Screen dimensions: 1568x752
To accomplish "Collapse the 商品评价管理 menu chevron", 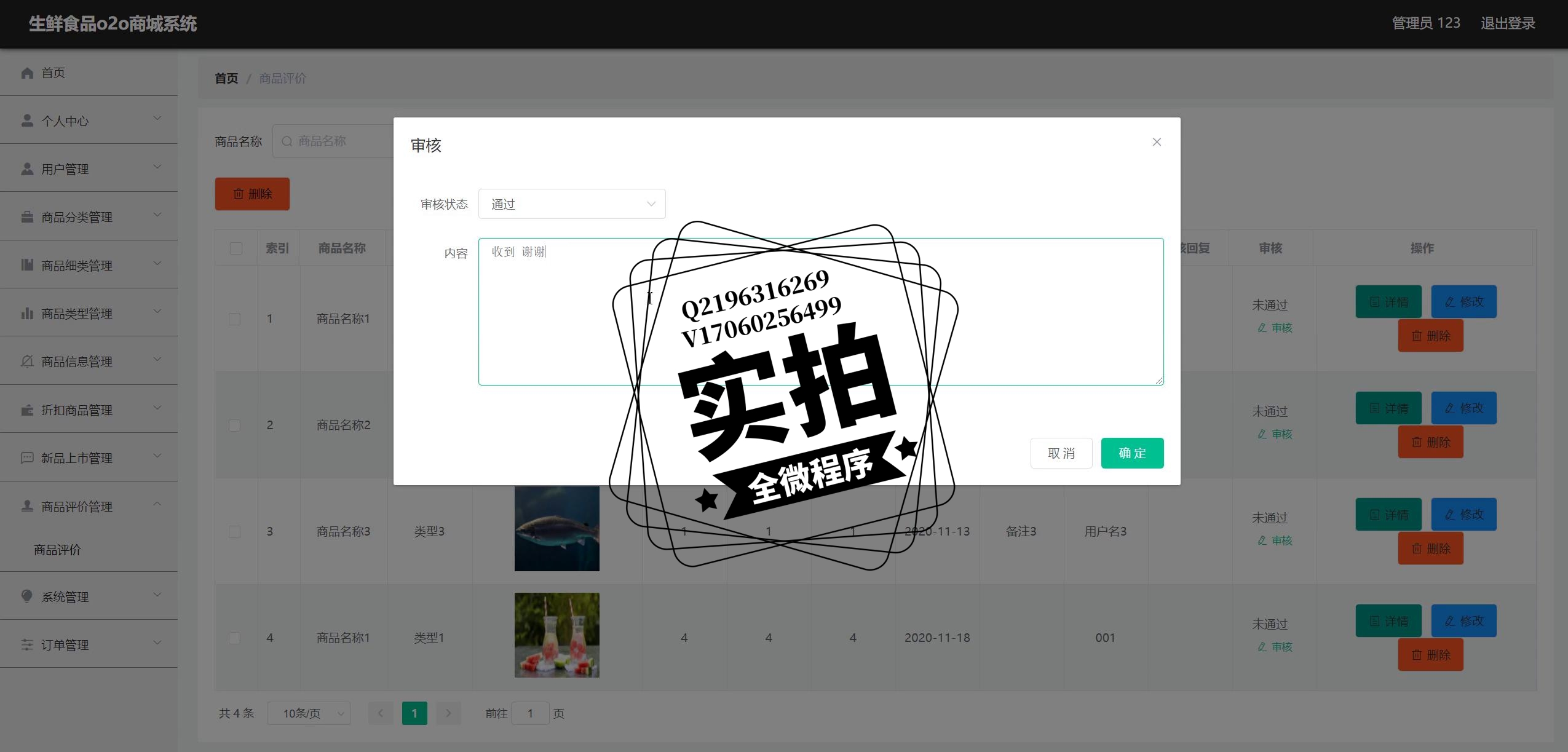I will tap(157, 504).
